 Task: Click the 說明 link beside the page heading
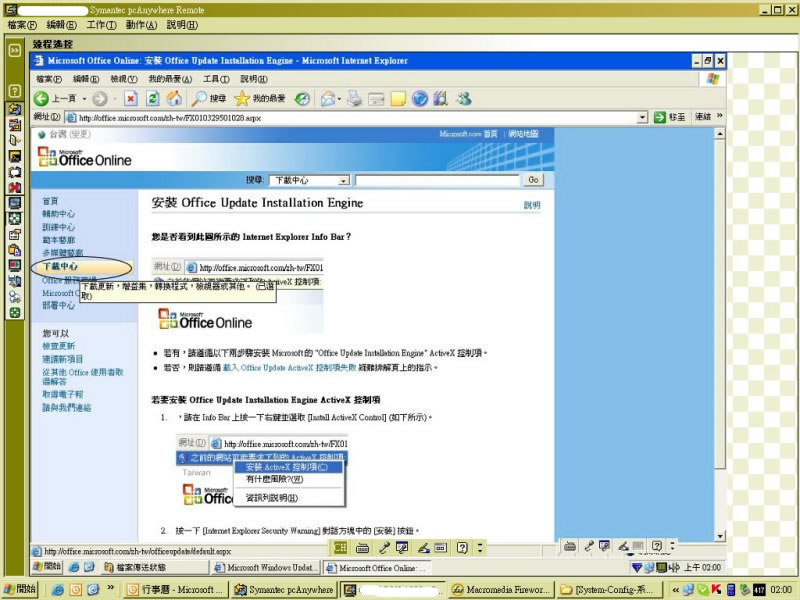(532, 205)
